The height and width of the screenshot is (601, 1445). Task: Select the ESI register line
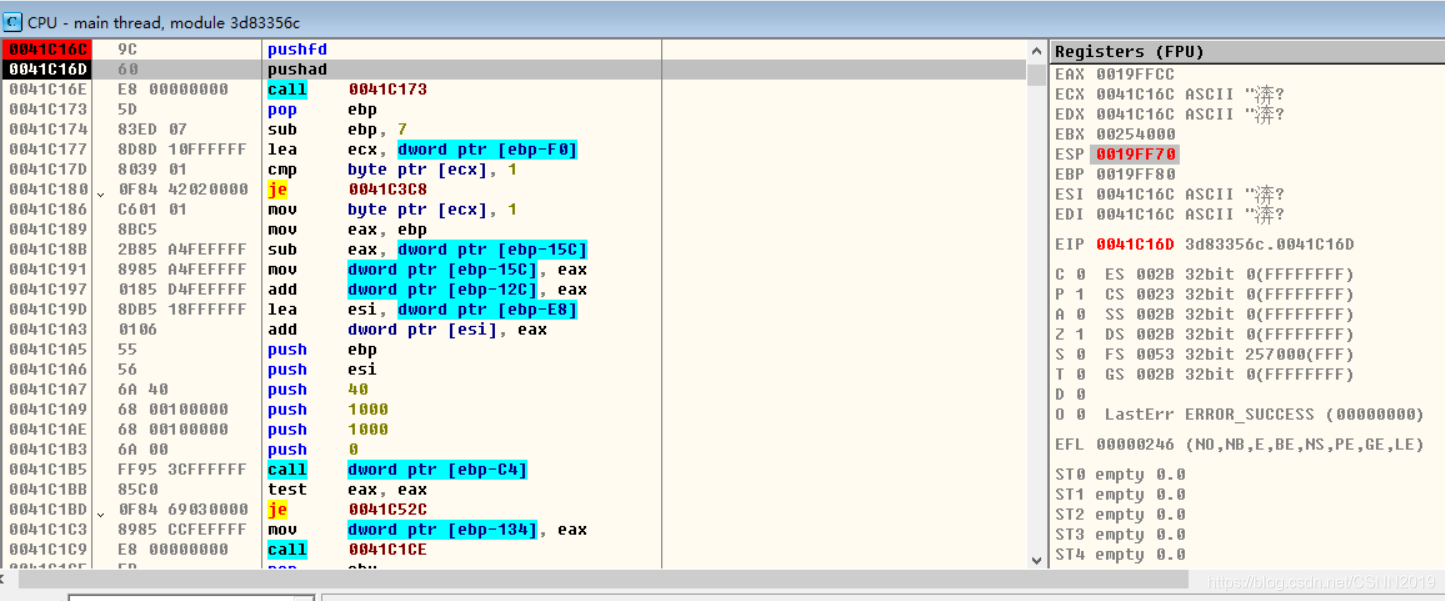[x=1170, y=194]
